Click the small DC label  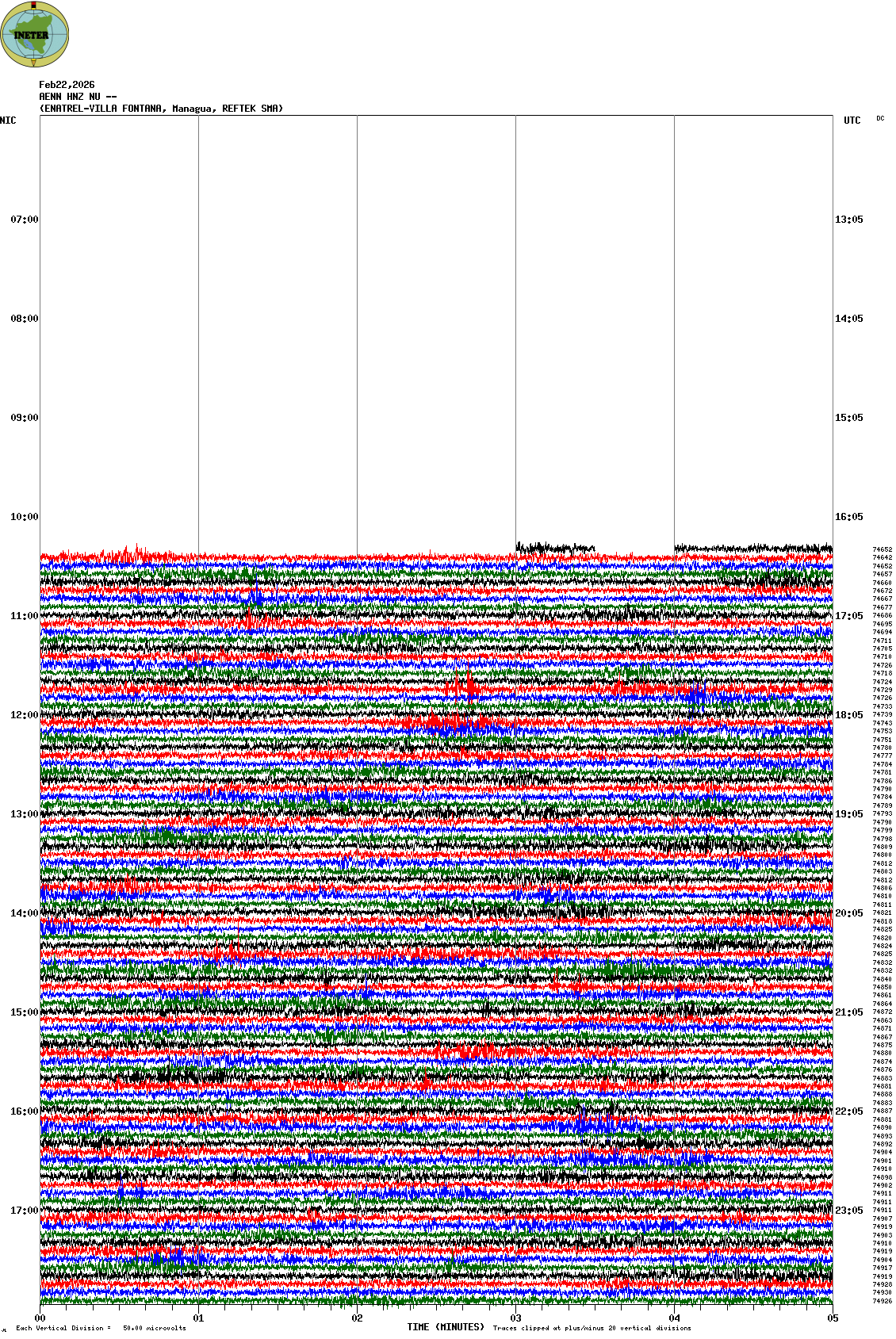tap(880, 118)
